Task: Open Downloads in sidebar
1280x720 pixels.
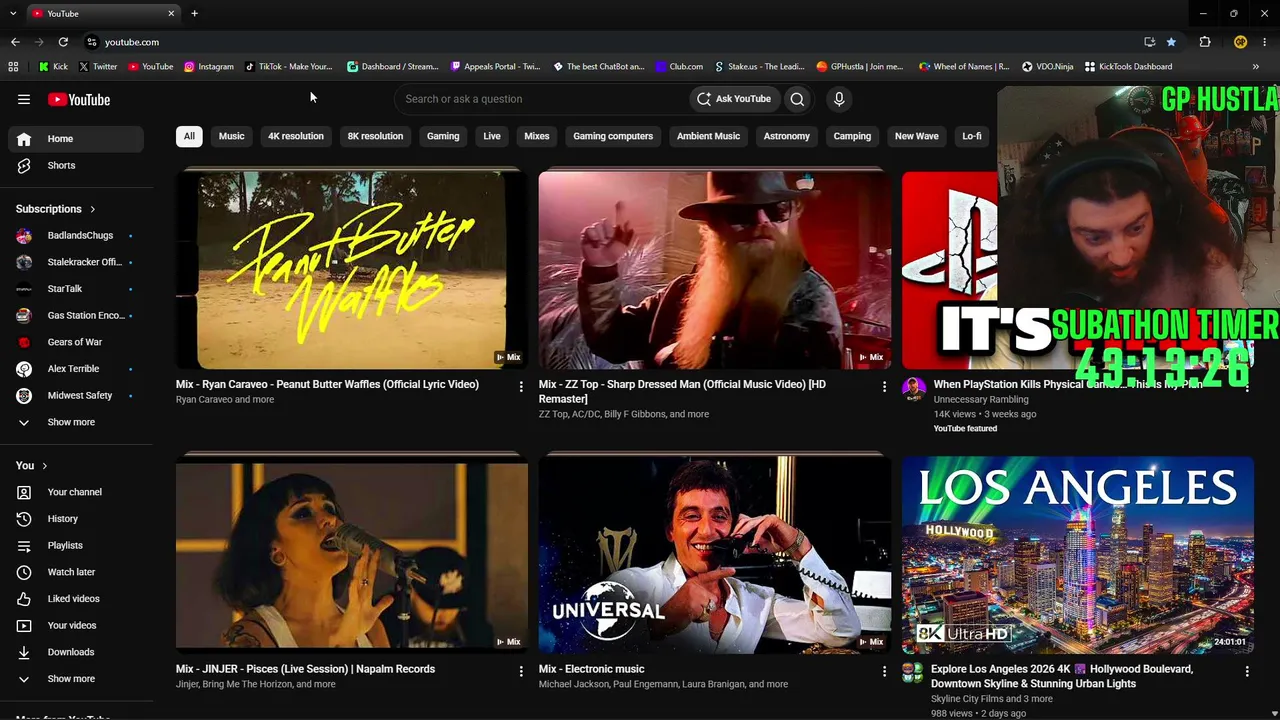Action: click(76, 652)
